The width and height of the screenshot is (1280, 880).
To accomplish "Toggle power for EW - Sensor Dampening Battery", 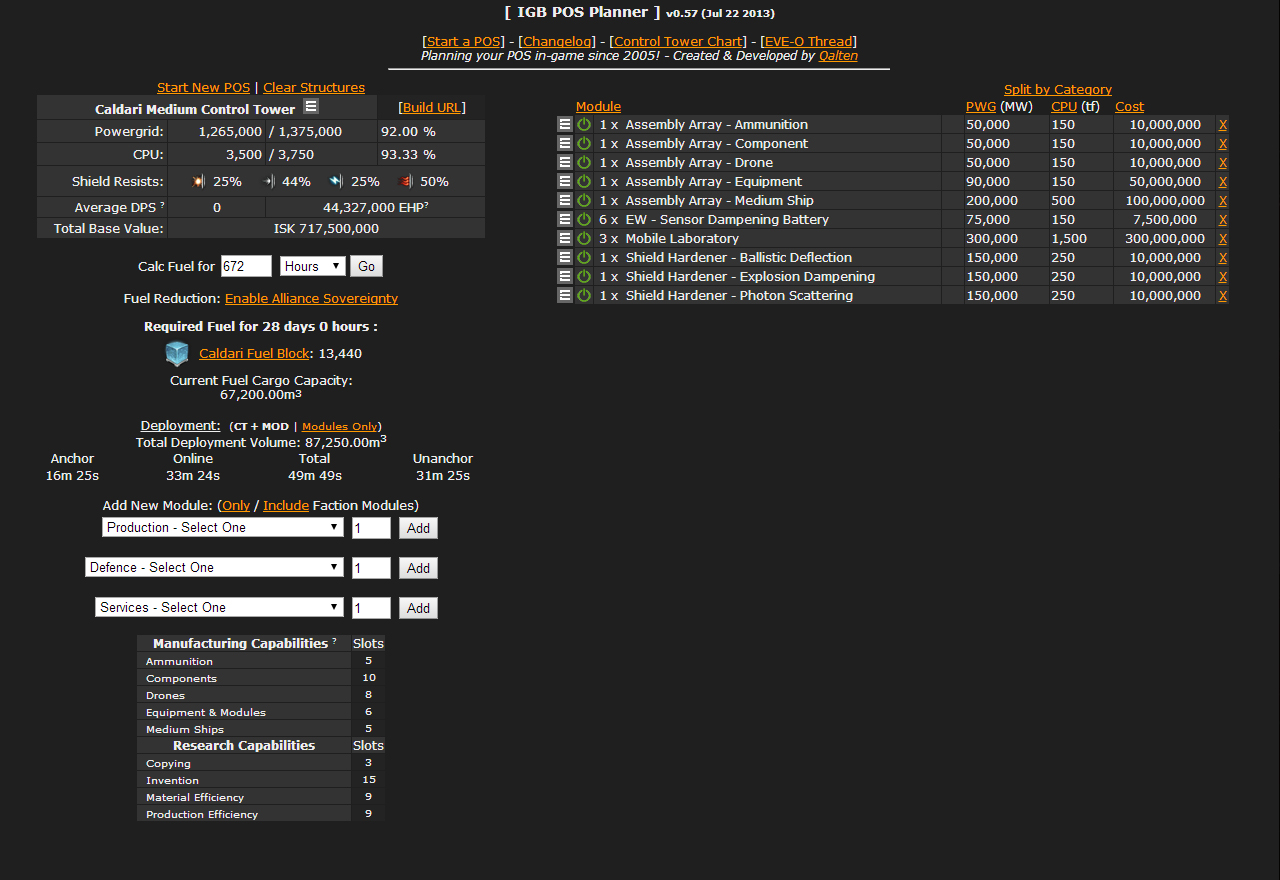I will coord(584,220).
